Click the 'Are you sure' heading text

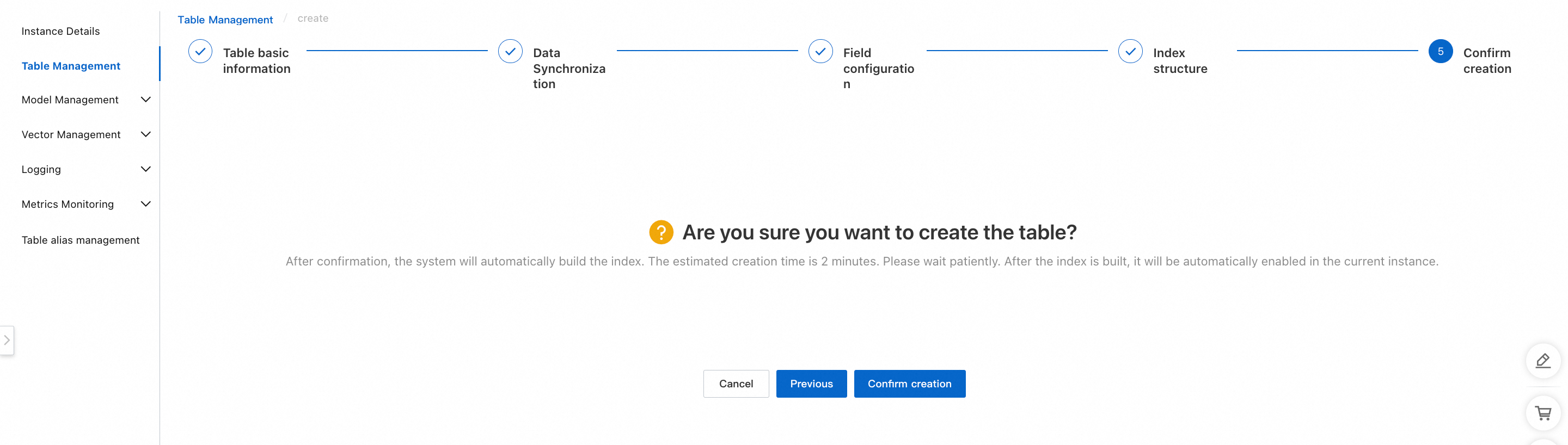click(880, 232)
